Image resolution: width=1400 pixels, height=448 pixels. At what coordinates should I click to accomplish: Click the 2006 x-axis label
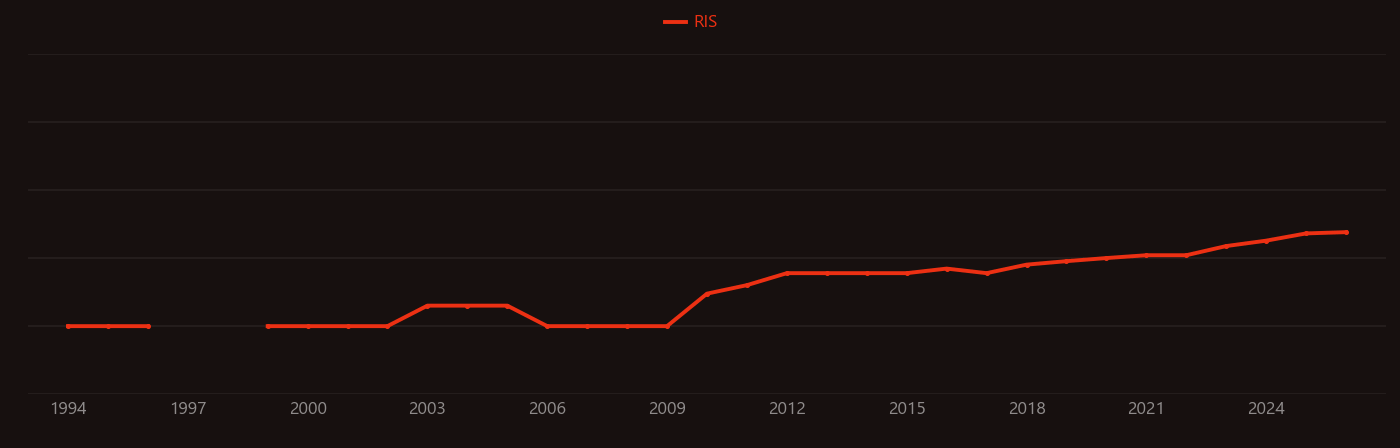pyautogui.click(x=547, y=409)
